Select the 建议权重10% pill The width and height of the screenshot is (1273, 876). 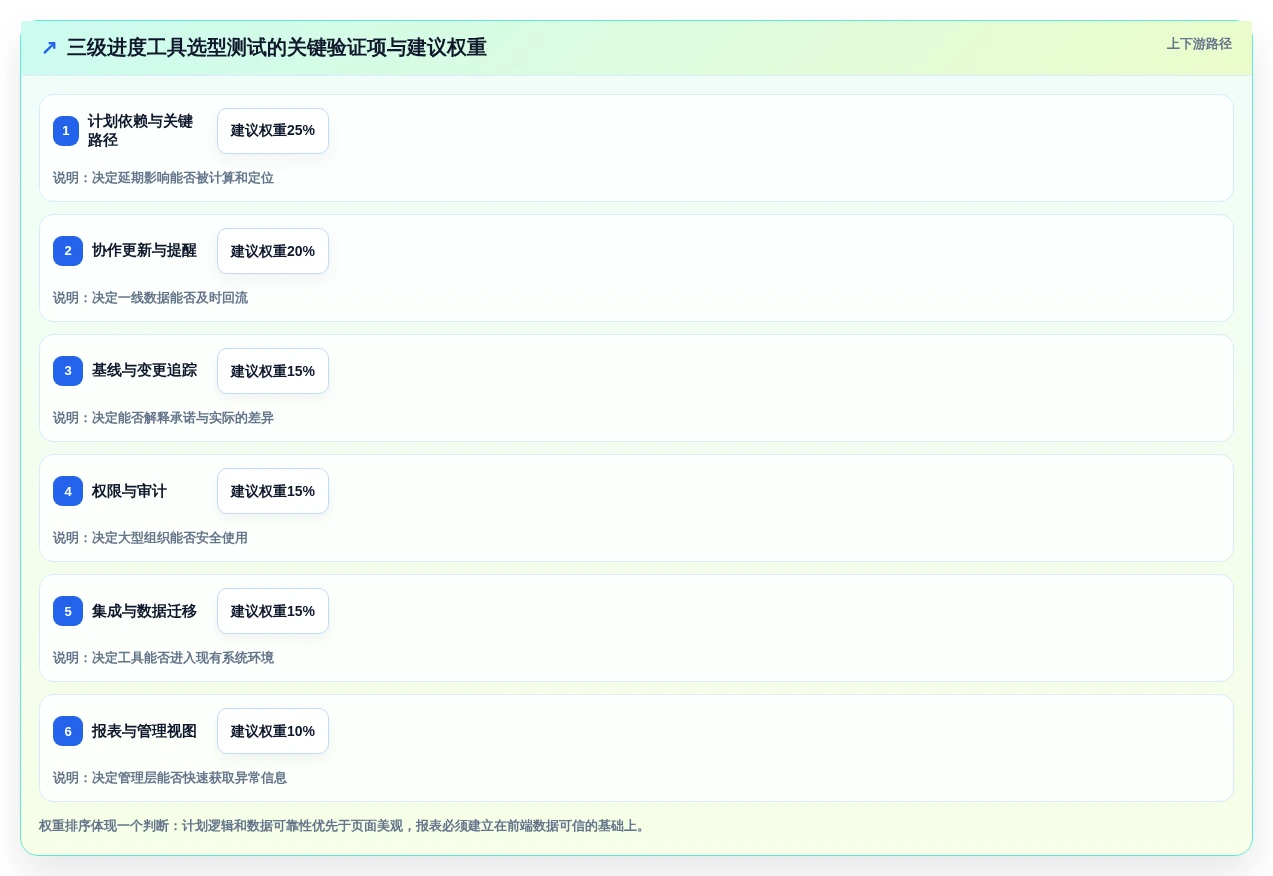[273, 731]
